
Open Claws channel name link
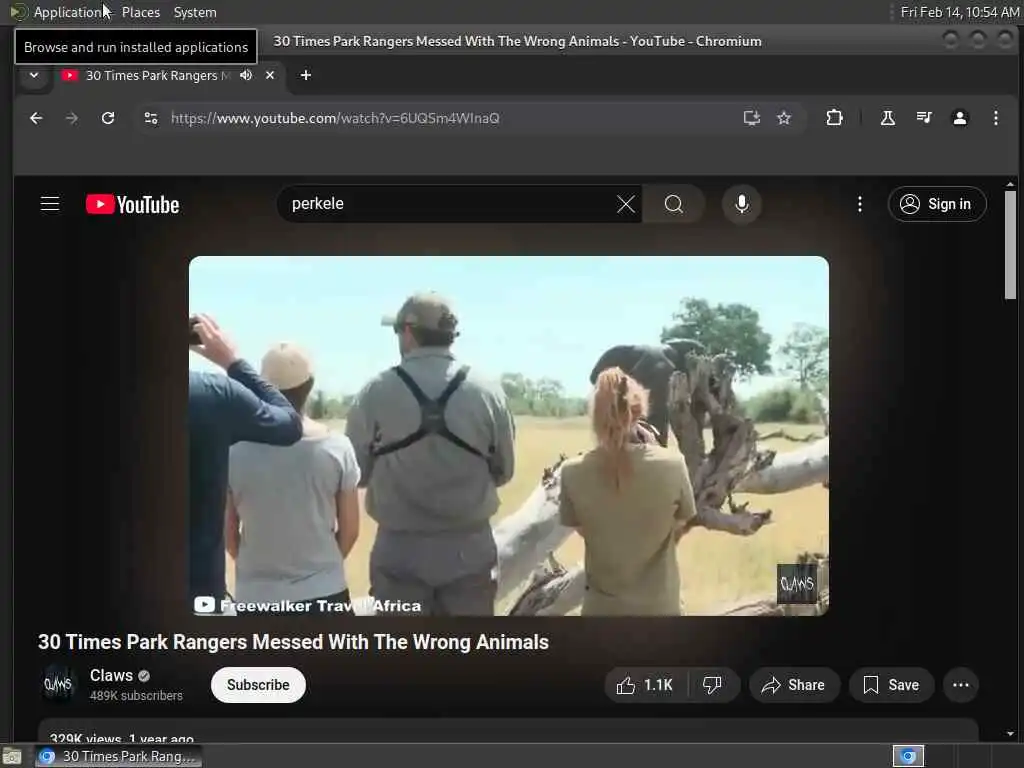click(x=111, y=675)
